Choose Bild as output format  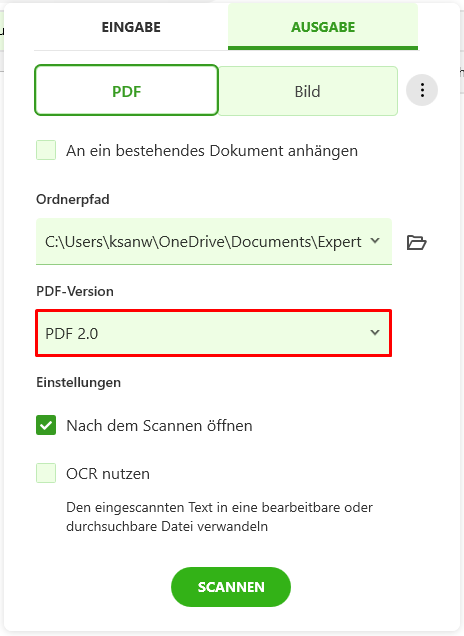(307, 91)
